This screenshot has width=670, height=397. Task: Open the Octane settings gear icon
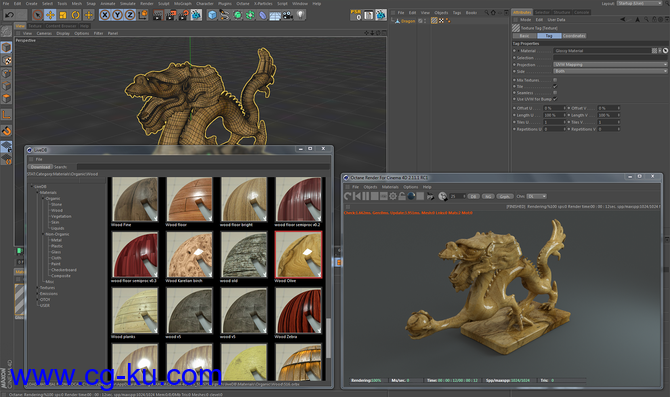click(393, 196)
